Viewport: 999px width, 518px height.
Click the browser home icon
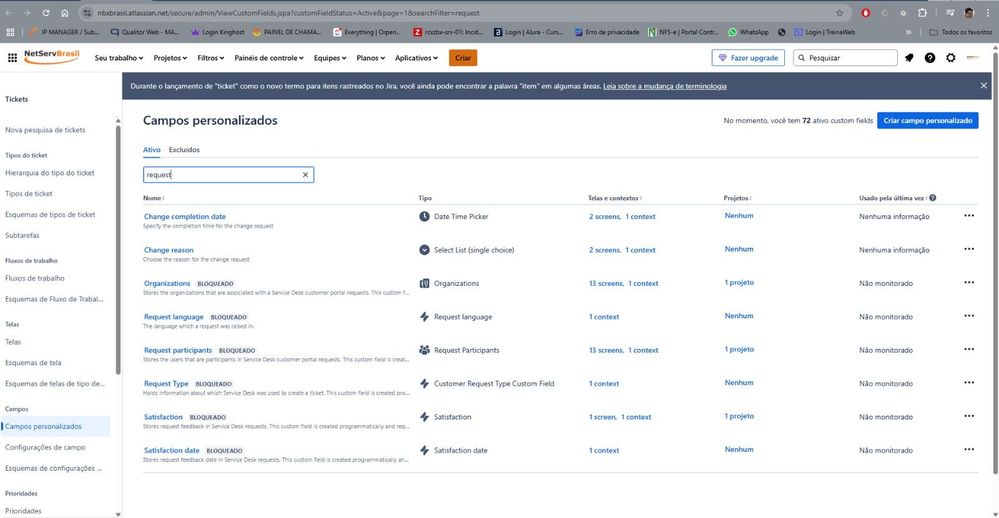[x=64, y=13]
